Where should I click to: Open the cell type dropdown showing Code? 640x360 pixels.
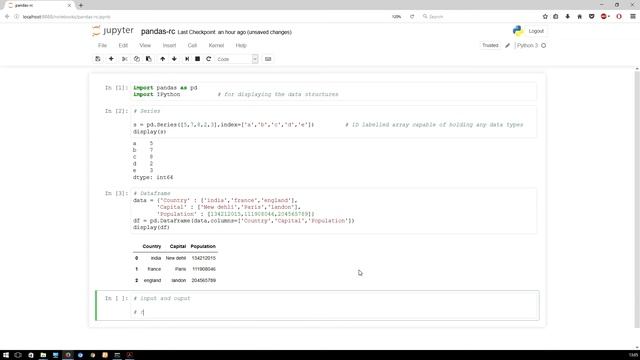click(x=237, y=59)
